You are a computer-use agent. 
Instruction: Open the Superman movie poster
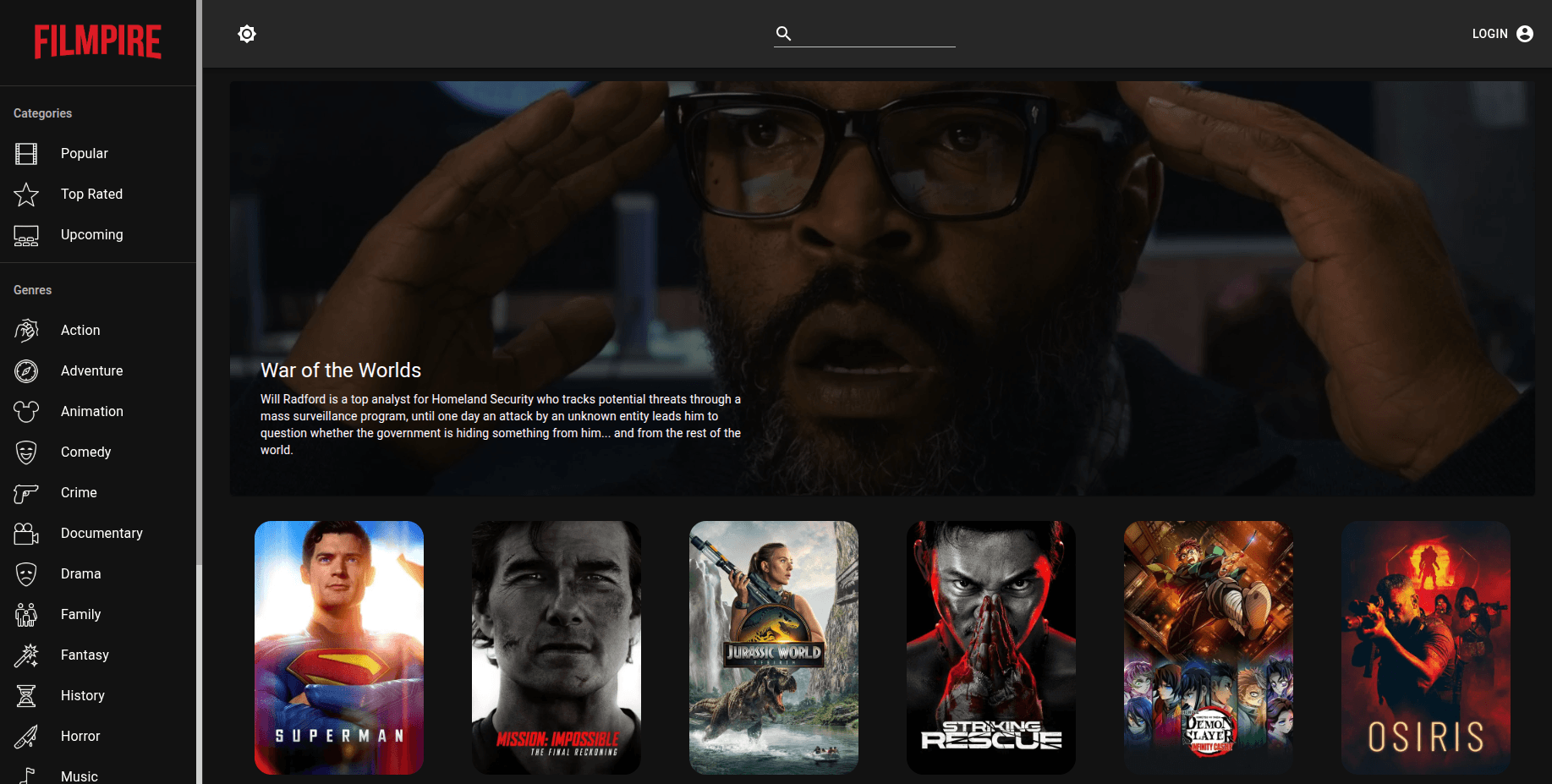[339, 648]
